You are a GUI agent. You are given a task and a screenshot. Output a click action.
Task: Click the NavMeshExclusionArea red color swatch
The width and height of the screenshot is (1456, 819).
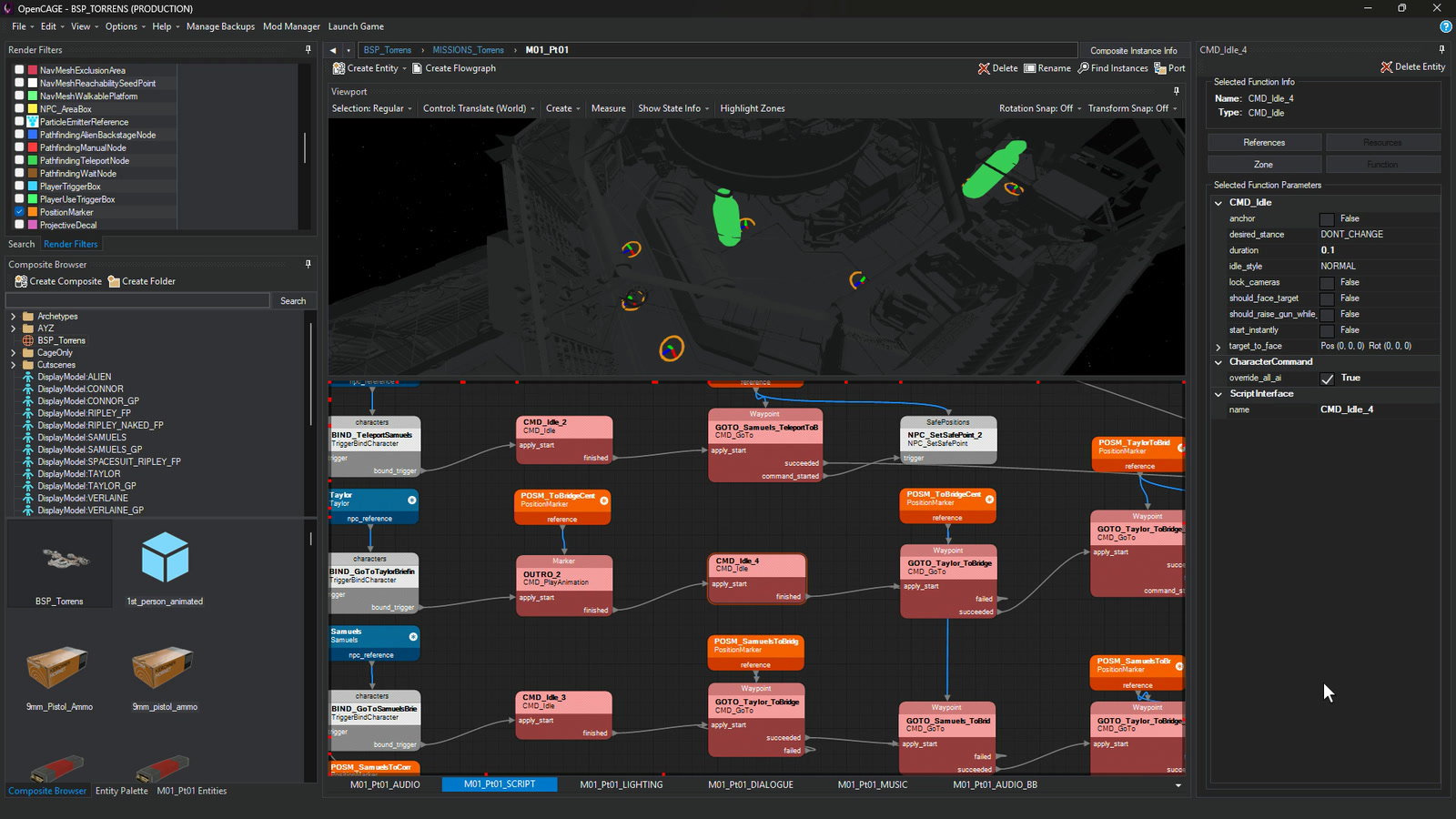tap(33, 70)
